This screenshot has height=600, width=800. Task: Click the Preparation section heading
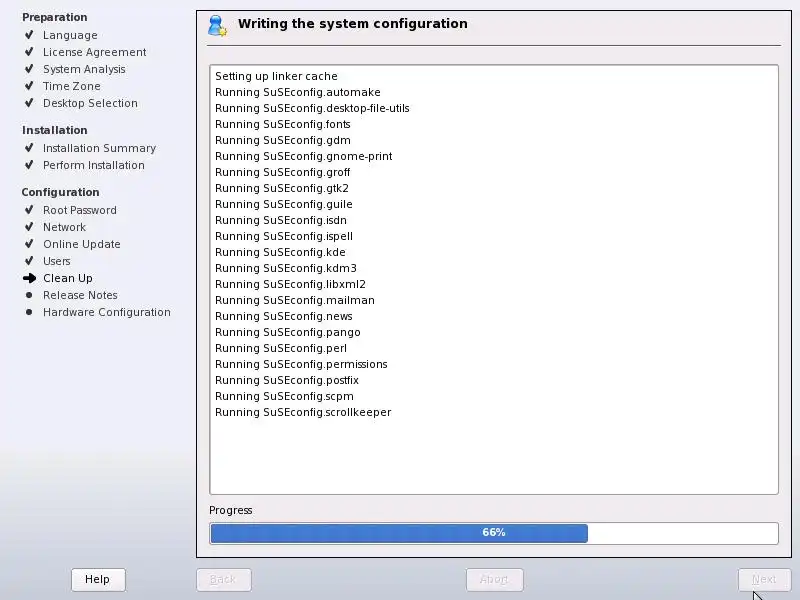tap(55, 17)
